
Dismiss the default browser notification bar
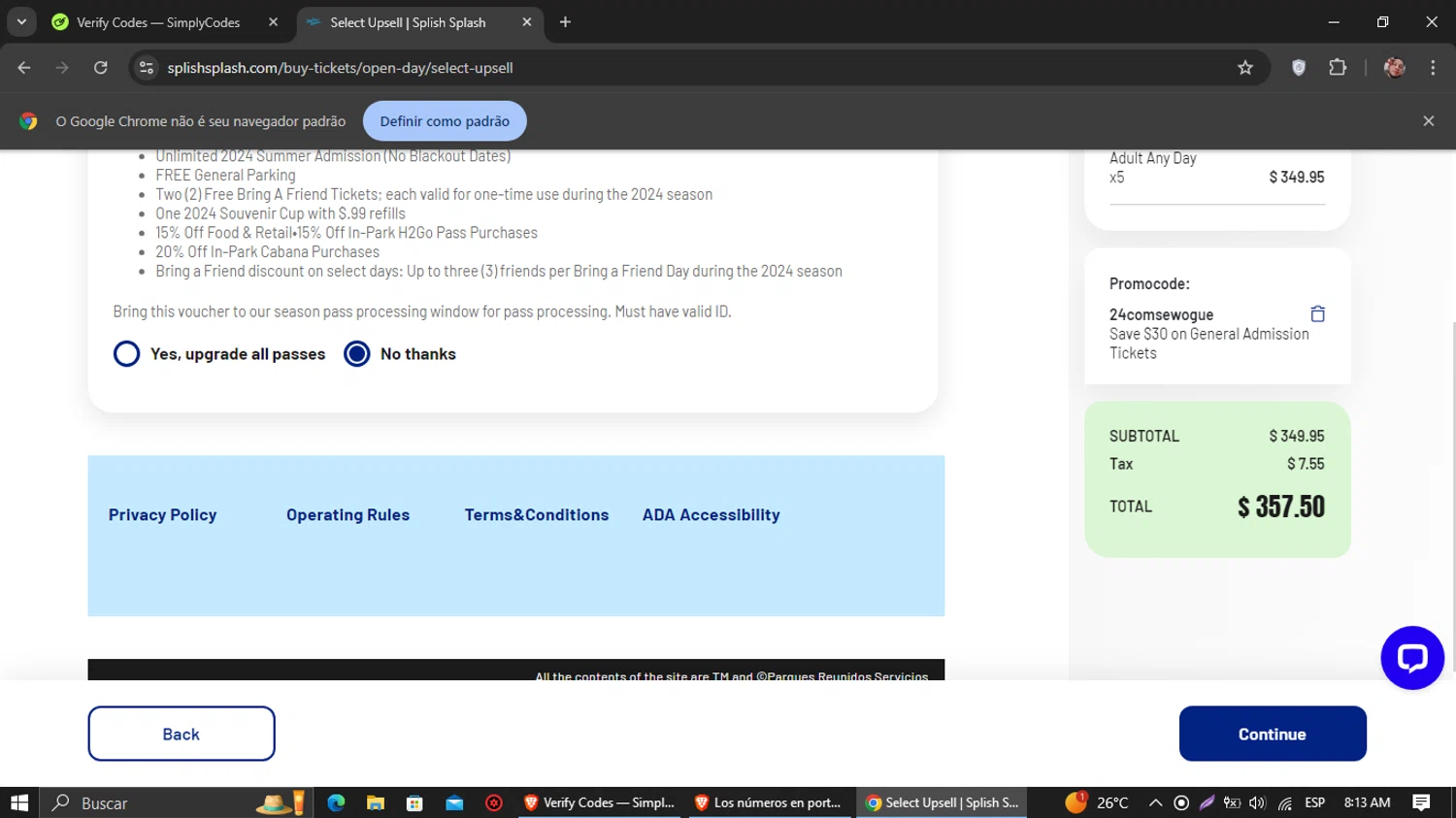pos(1429,121)
